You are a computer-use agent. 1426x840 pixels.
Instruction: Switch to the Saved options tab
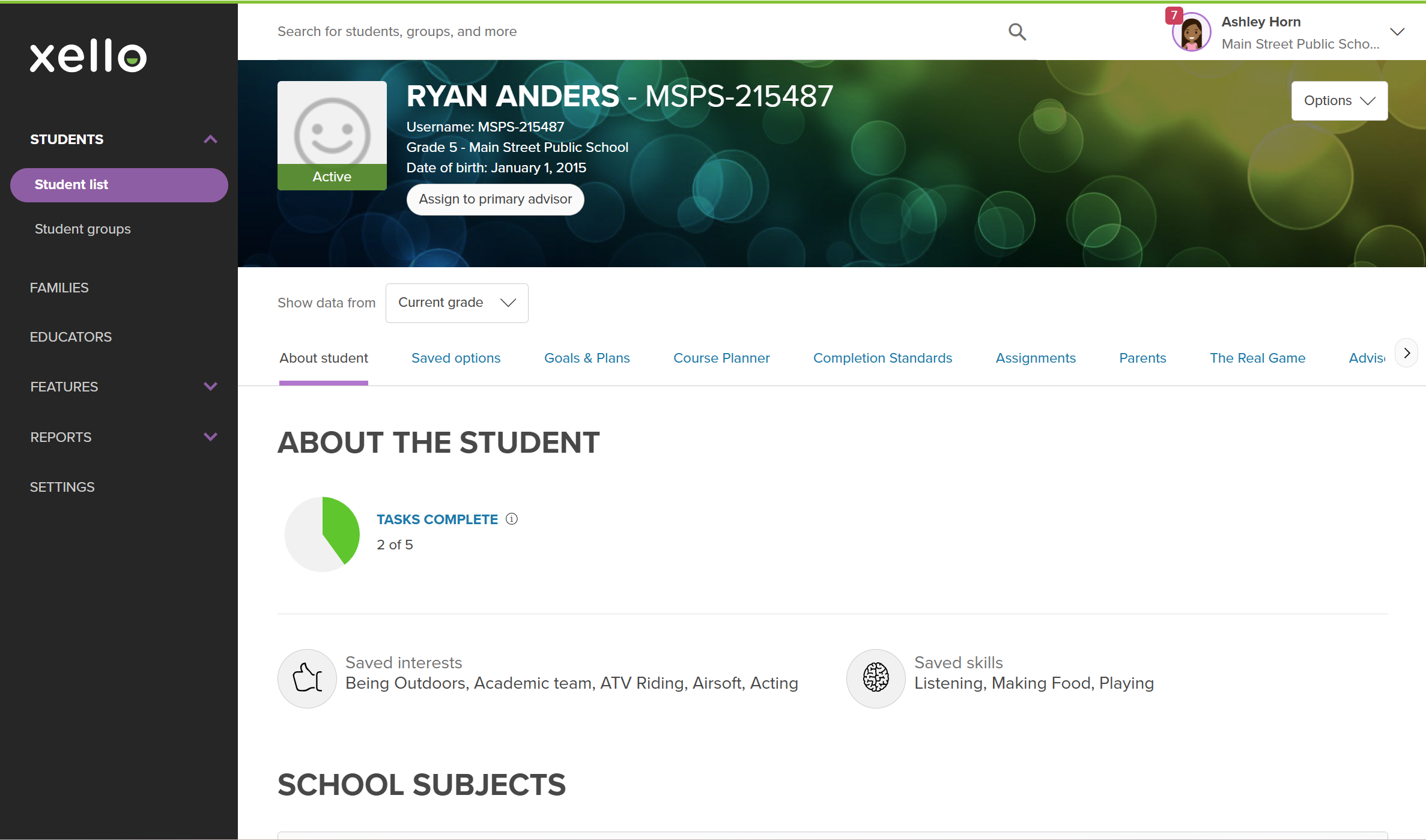(x=455, y=358)
